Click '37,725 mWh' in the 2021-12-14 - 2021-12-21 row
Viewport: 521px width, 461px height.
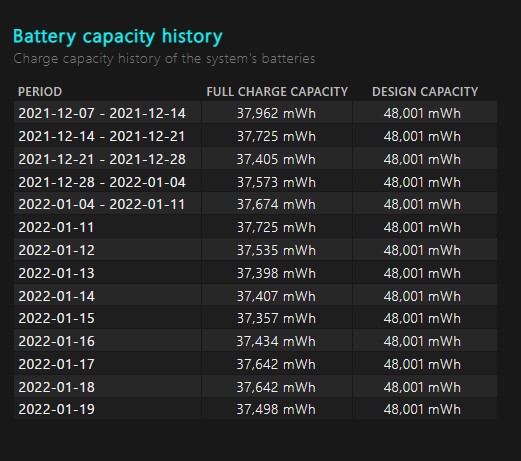click(x=276, y=136)
